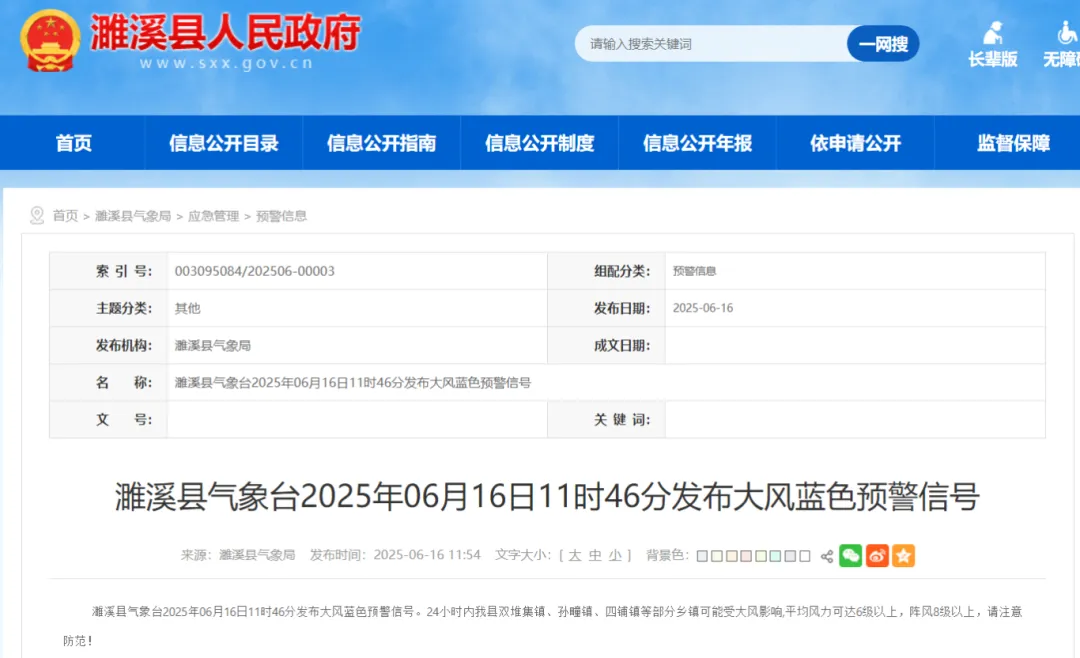The width and height of the screenshot is (1080, 658).
Task: Share the article via WeChat icon
Action: (851, 555)
